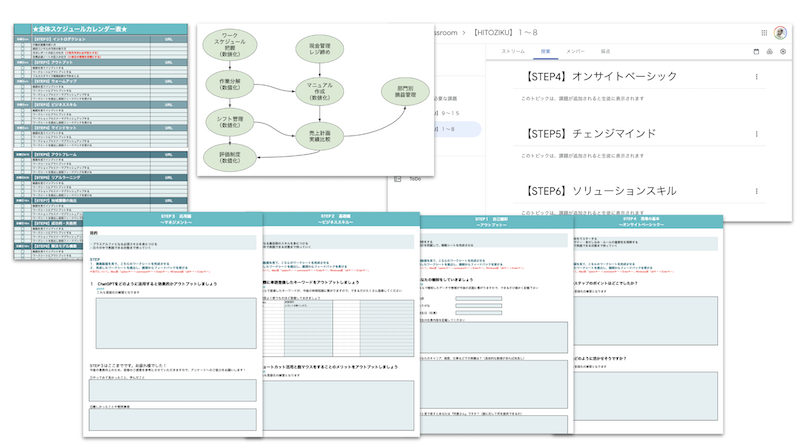Open the profile avatar in Classroom header
The height and width of the screenshot is (445, 800).
[x=780, y=33]
